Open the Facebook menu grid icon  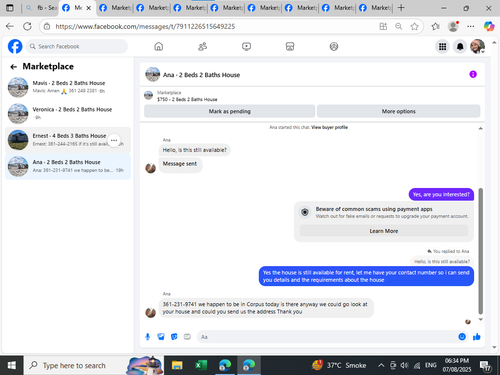(442, 47)
